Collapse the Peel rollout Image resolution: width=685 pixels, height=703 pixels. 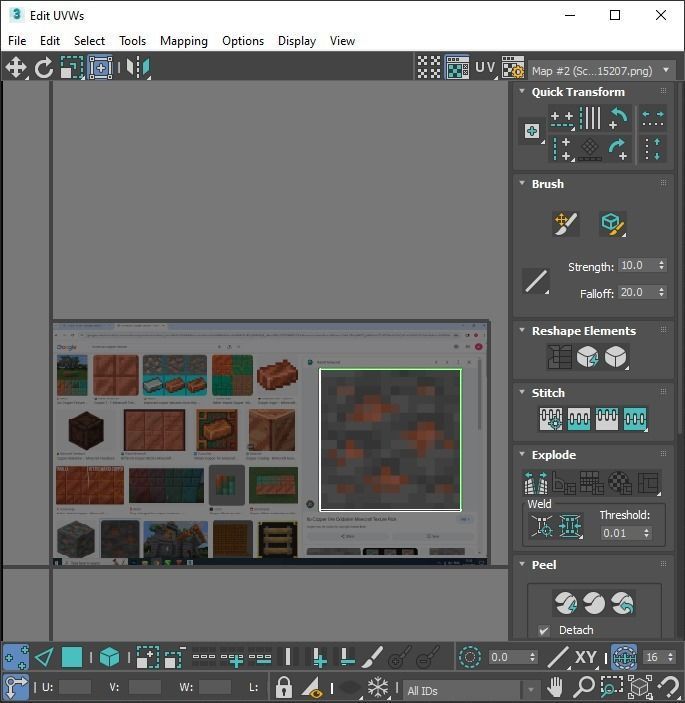click(522, 564)
